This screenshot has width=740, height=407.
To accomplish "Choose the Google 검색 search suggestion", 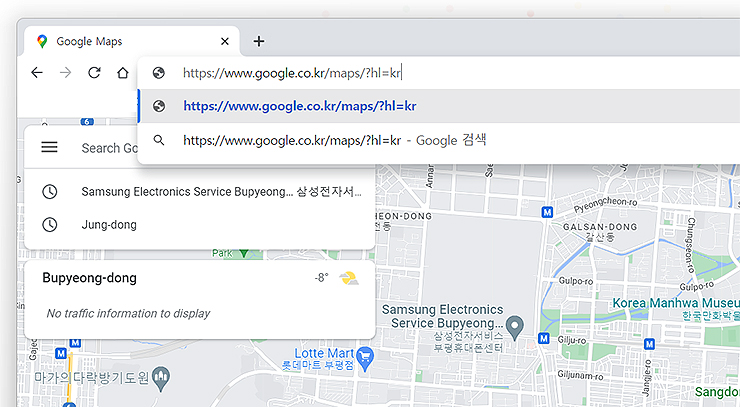I will pos(439,140).
